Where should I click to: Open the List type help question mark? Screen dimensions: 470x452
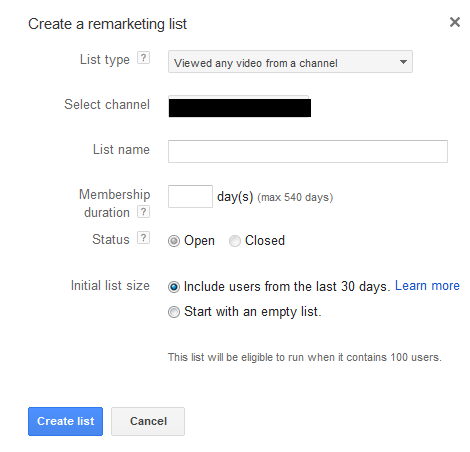(x=143, y=58)
